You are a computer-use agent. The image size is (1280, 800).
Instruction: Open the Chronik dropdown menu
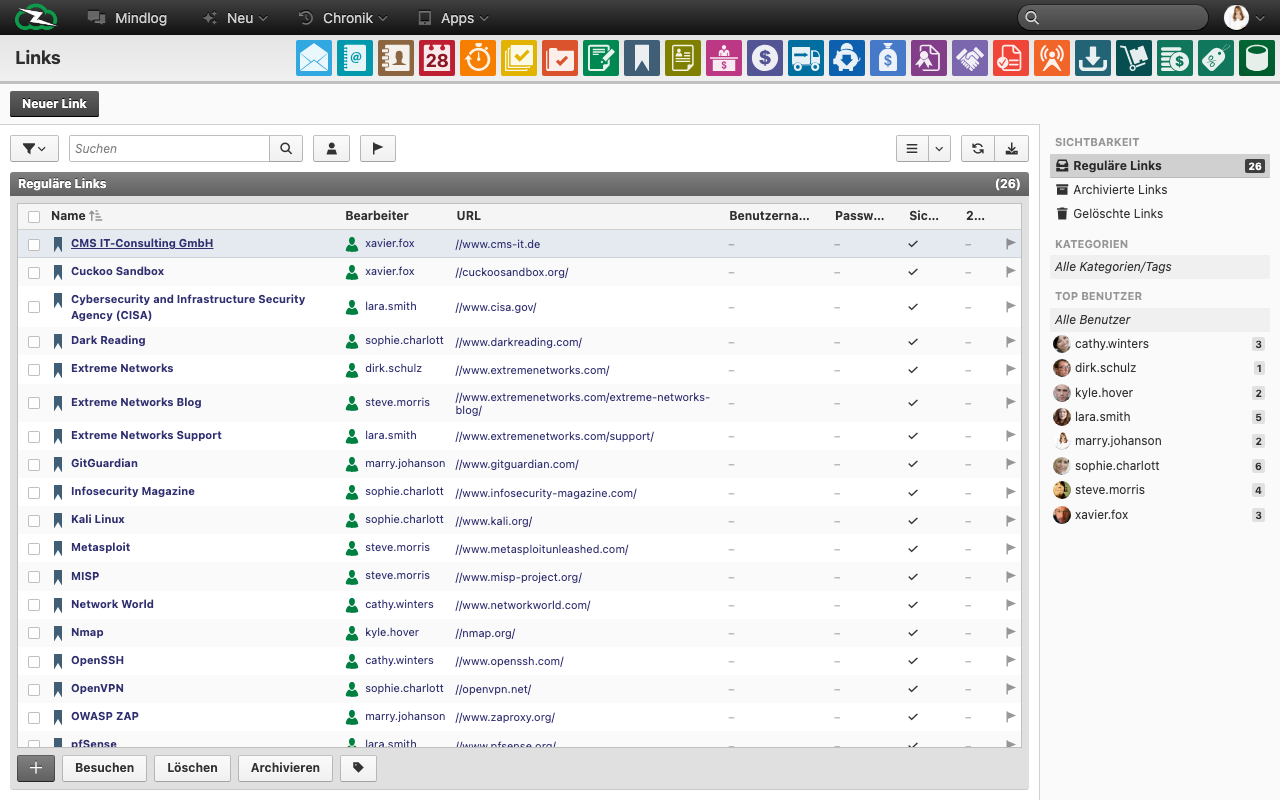[343, 18]
